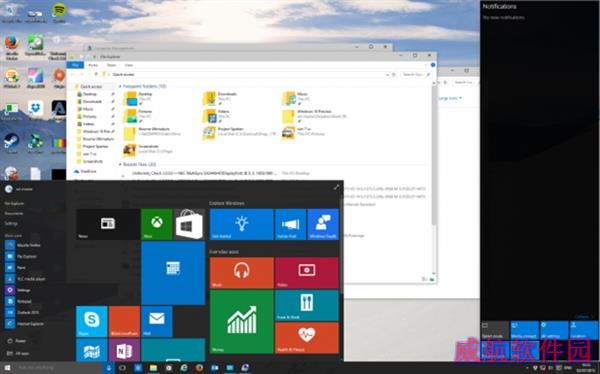The image size is (600, 374).
Task: Select Downloads in the navigation pane
Action: click(x=92, y=101)
